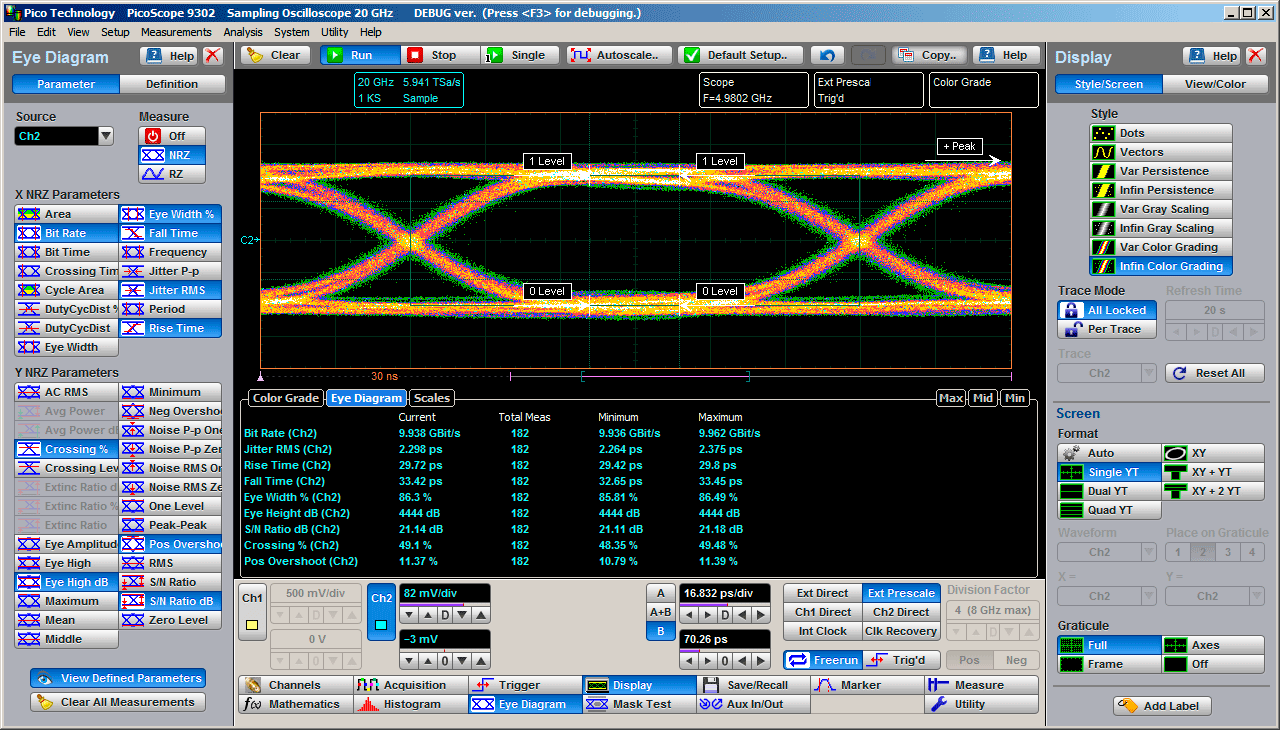Open the Histogram menu

pos(411,704)
